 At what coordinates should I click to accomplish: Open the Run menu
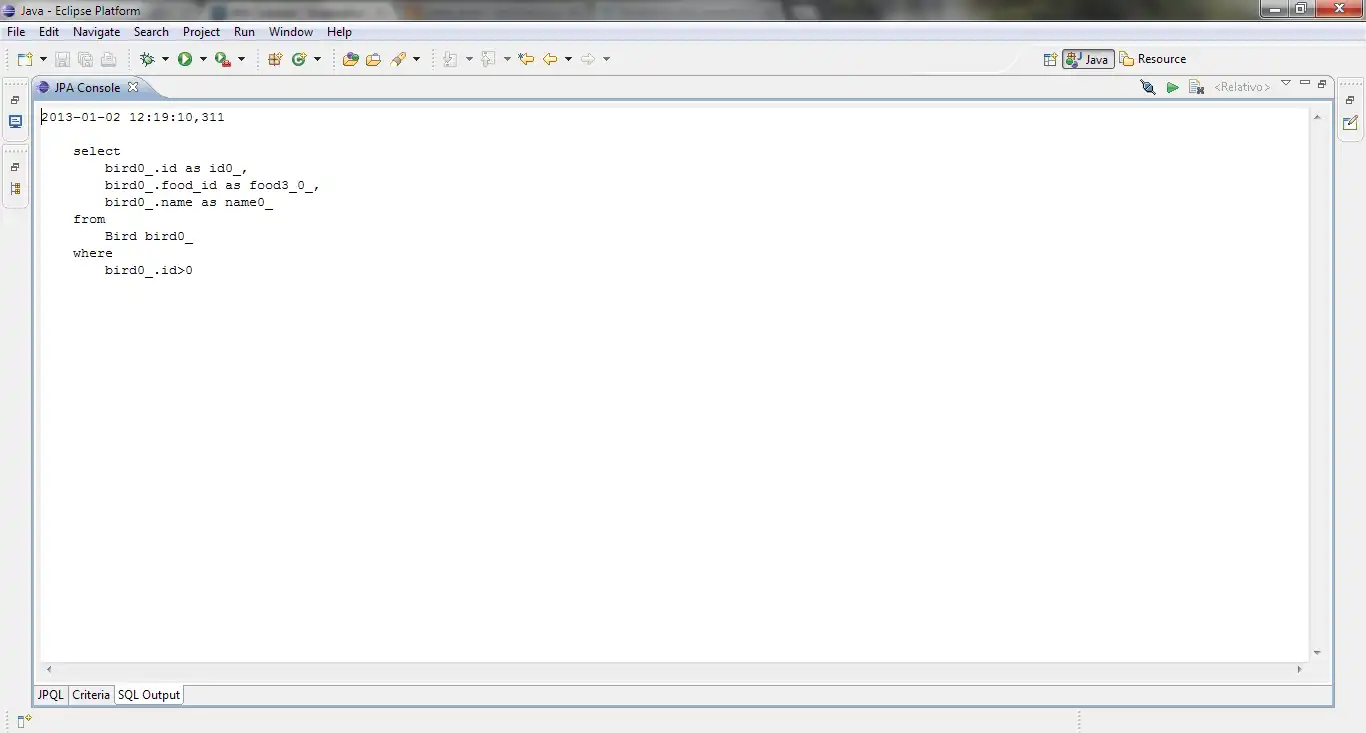244,32
